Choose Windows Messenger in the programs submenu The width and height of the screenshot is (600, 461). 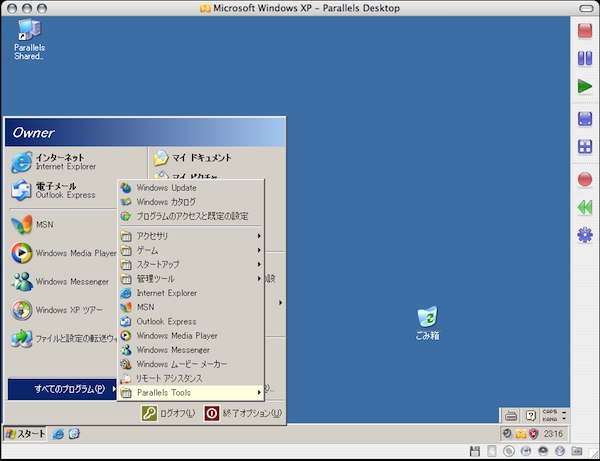pyautogui.click(x=191, y=350)
